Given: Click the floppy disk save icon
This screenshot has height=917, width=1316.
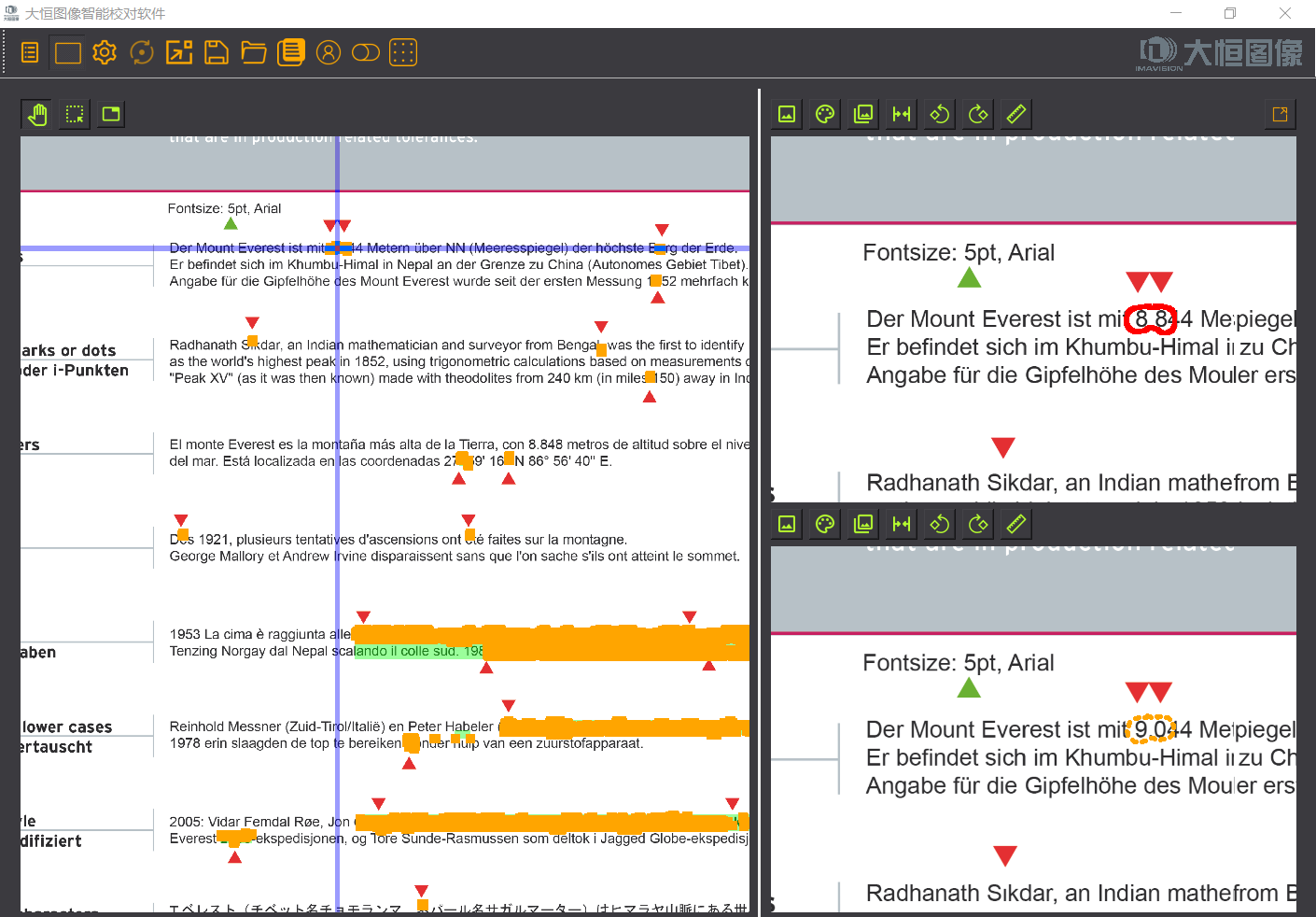Looking at the screenshot, I should (x=217, y=53).
